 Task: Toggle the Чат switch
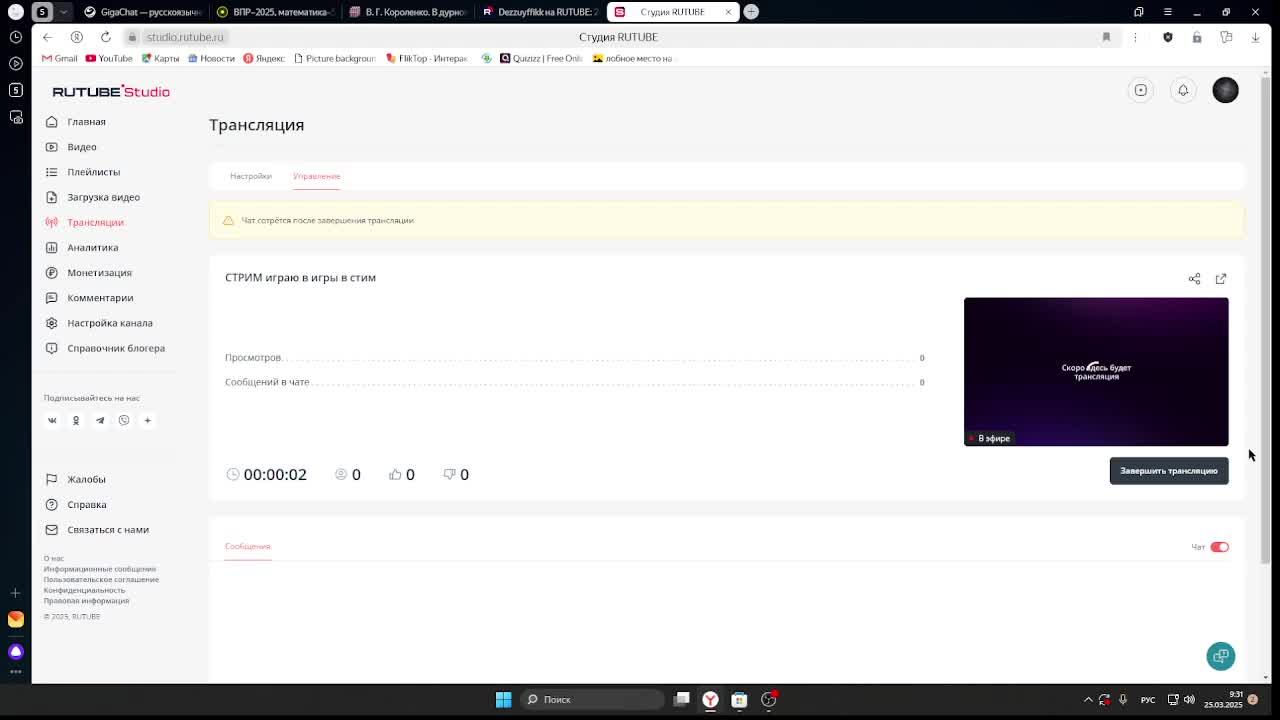point(1219,547)
